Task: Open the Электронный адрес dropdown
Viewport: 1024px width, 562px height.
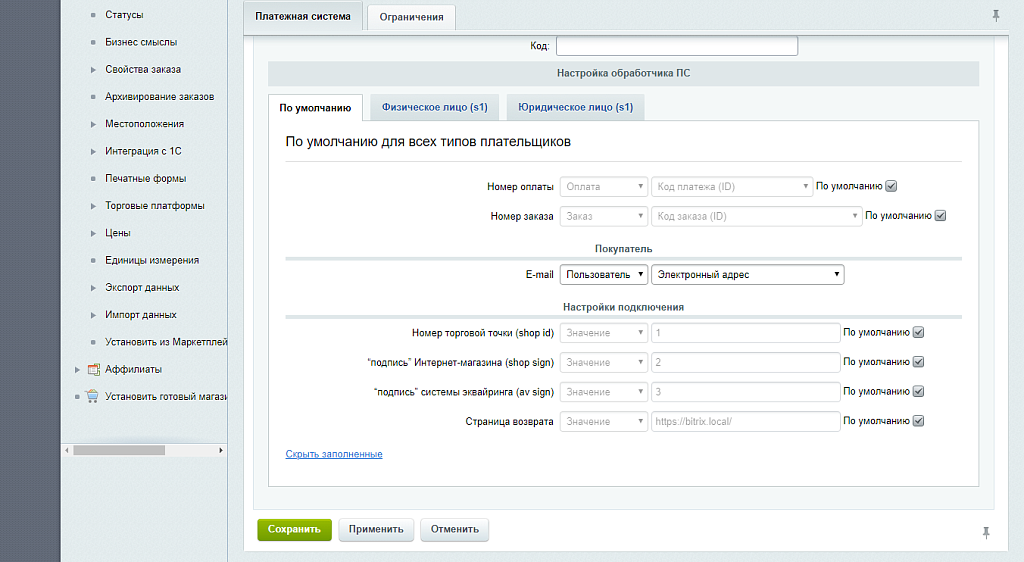Action: click(747, 274)
